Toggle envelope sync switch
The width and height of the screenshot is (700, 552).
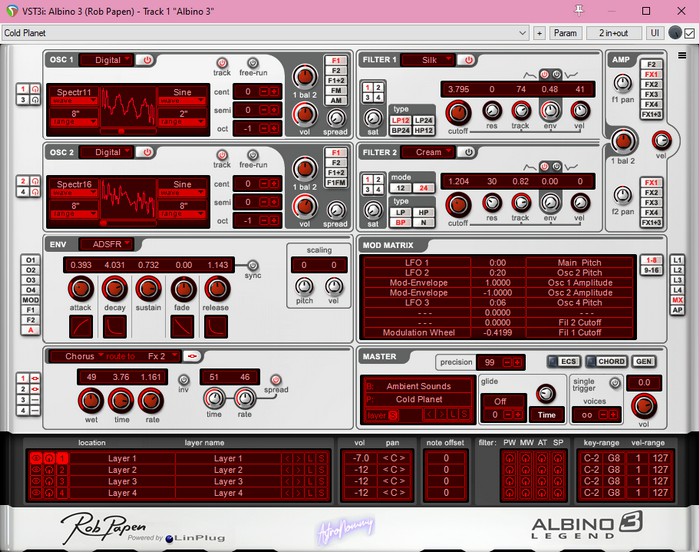[253, 265]
